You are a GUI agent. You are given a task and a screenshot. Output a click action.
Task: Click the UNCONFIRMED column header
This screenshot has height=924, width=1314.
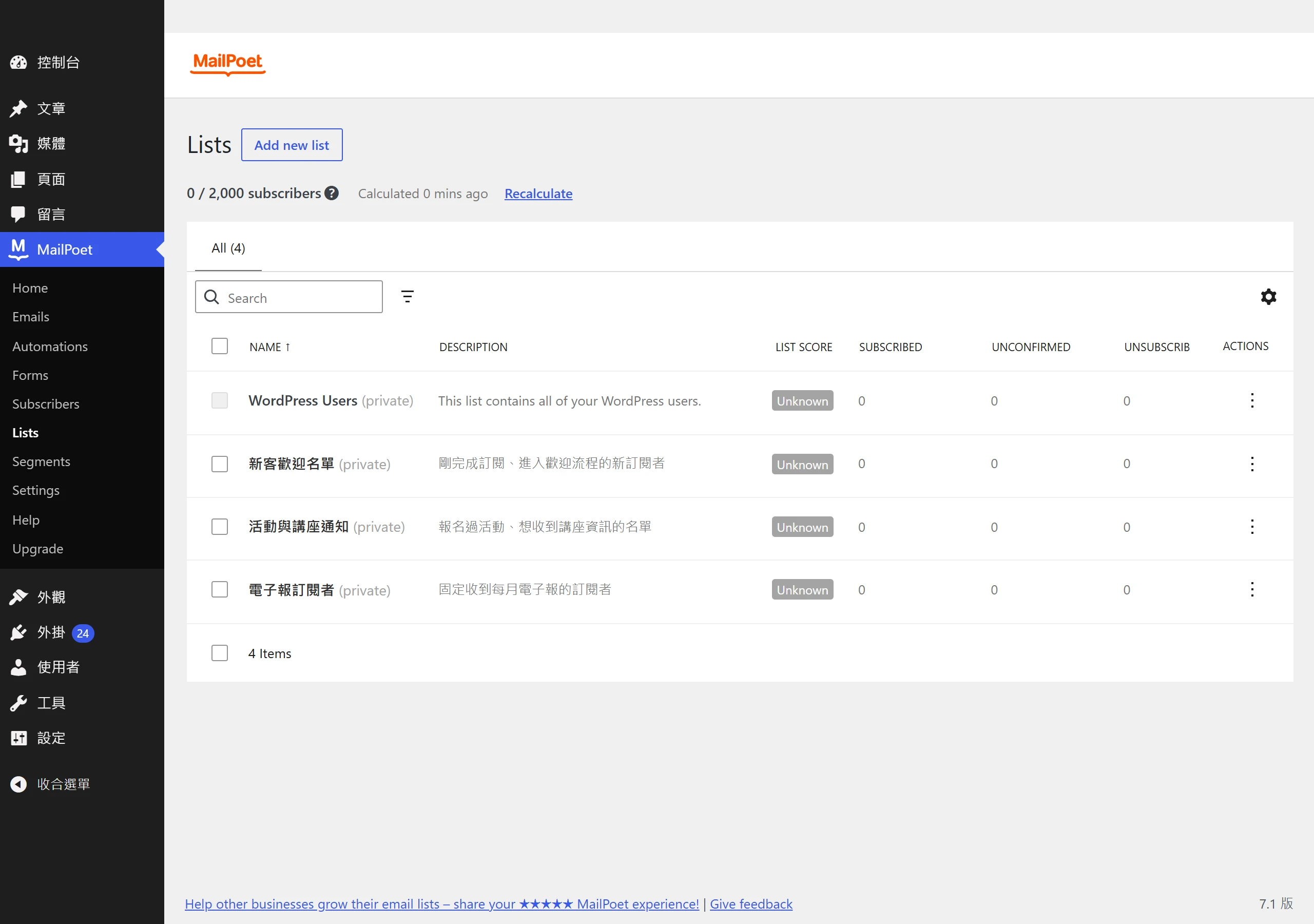click(1031, 347)
